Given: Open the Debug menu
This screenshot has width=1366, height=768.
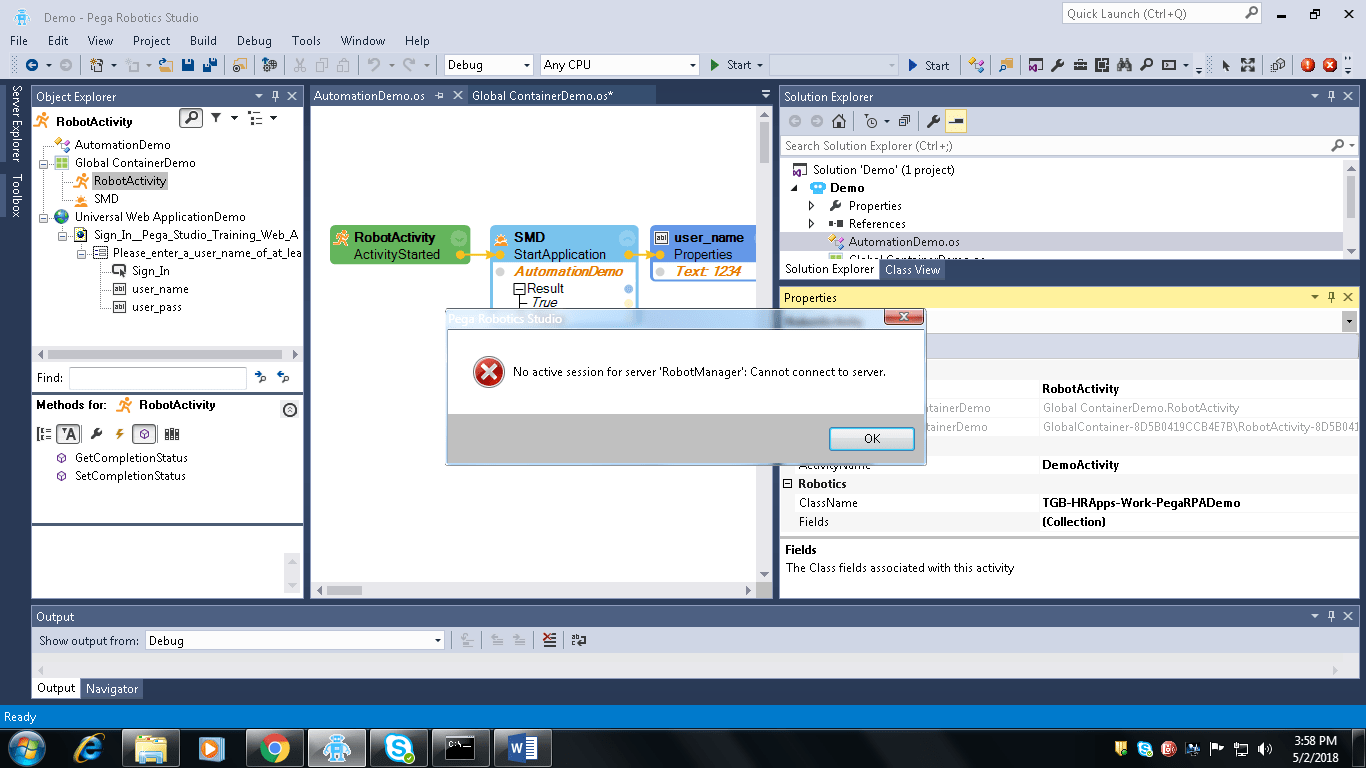Looking at the screenshot, I should 254,41.
